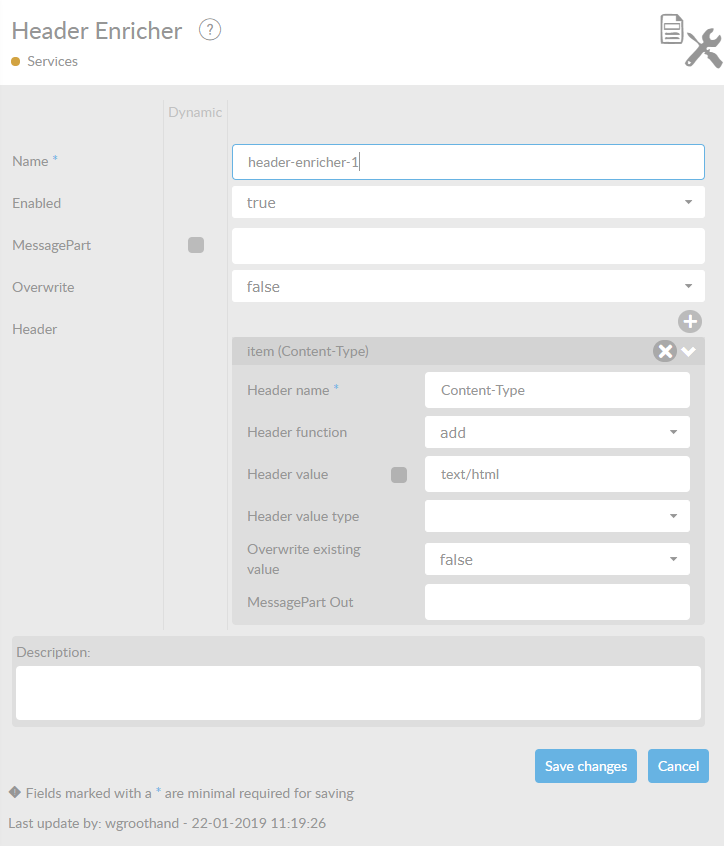Collapse the Content-Type item using chevron
The height and width of the screenshot is (846, 724).
[x=689, y=351]
